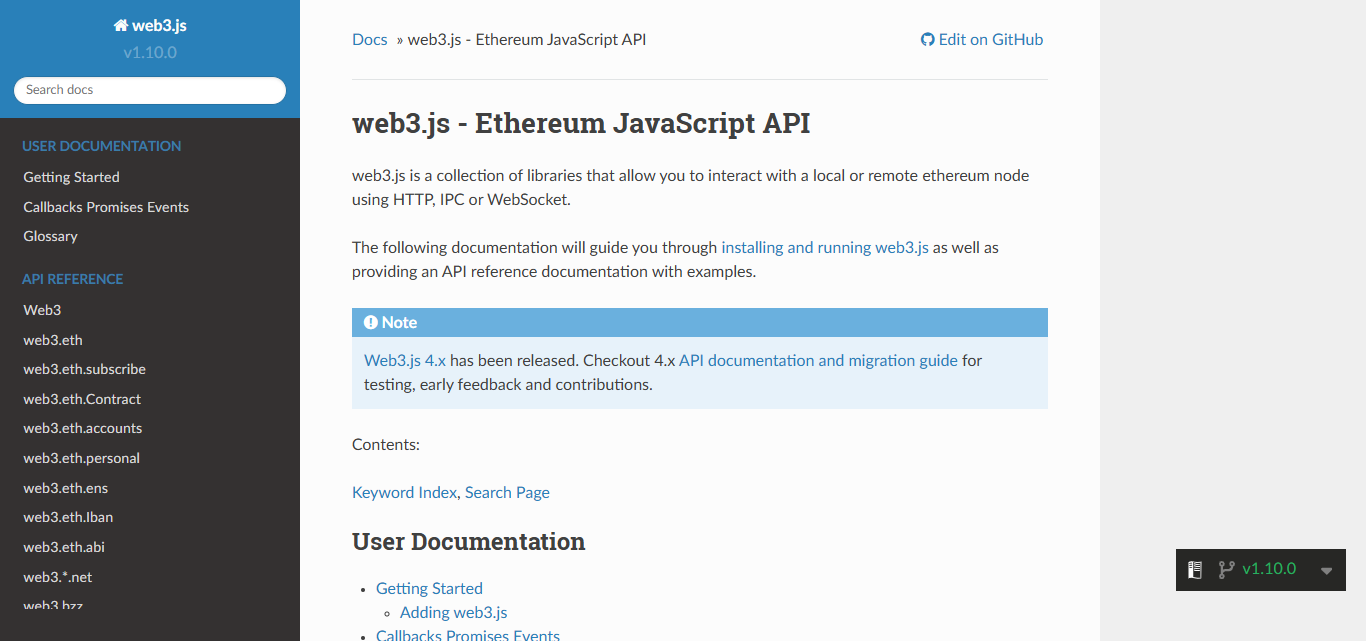Click the v1.10.0 version text under title
The height and width of the screenshot is (641, 1366).
click(150, 53)
